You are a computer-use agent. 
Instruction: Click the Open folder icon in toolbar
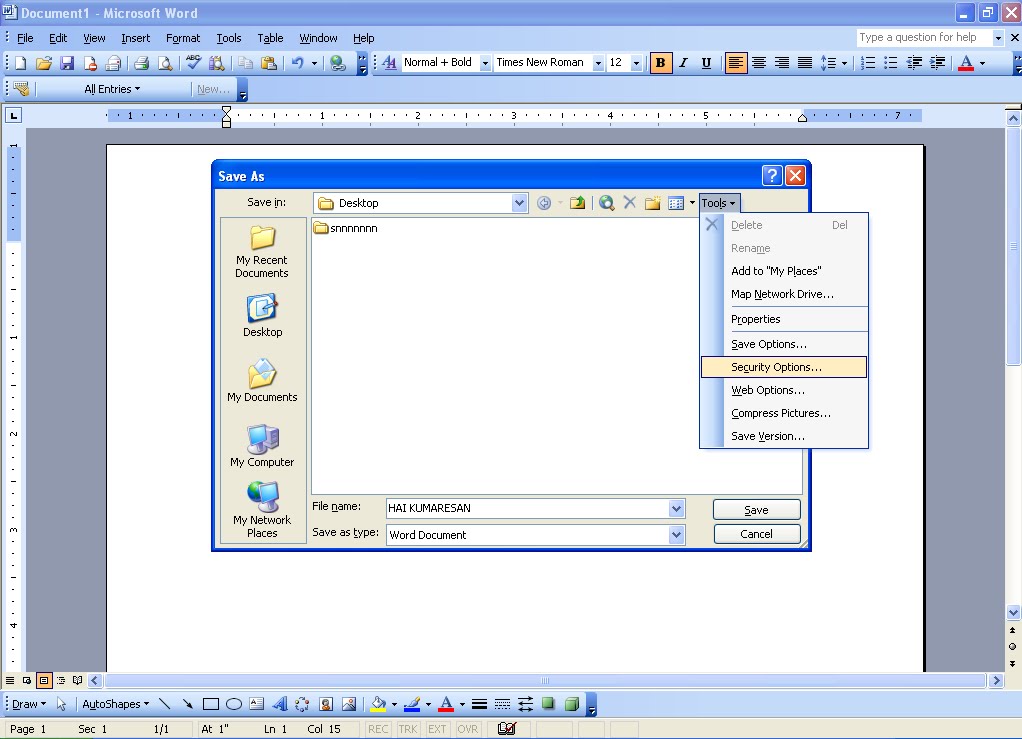click(x=44, y=63)
